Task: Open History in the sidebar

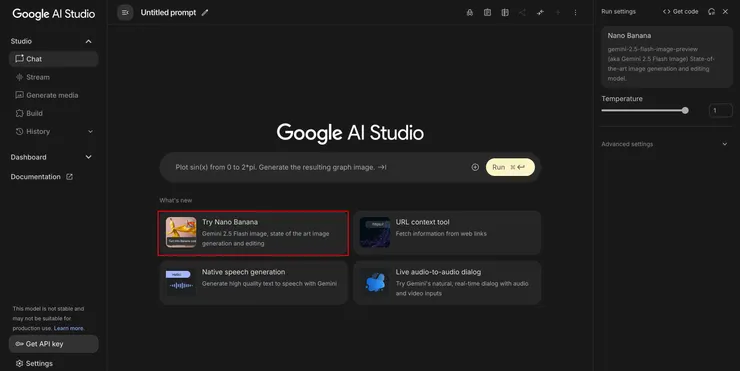Action: coord(53,132)
